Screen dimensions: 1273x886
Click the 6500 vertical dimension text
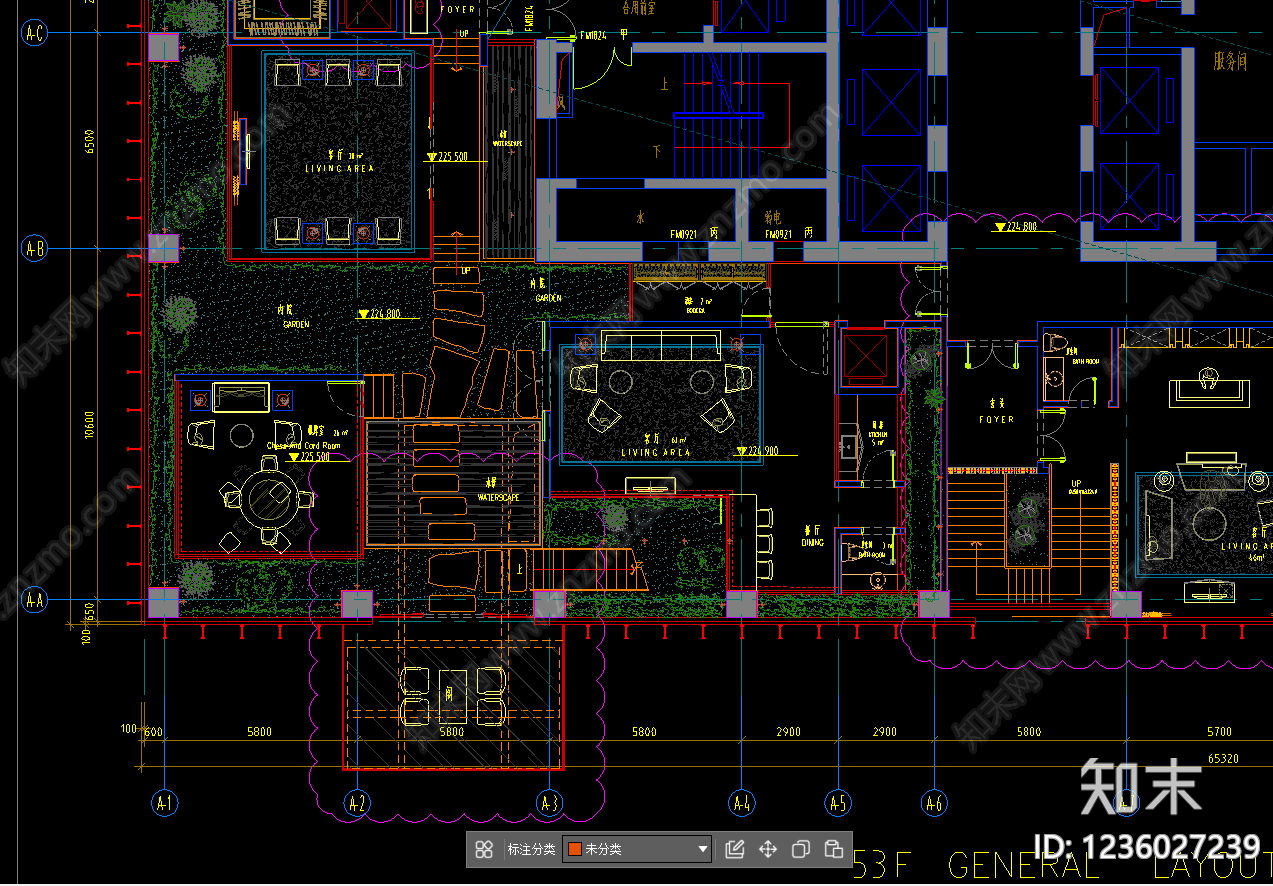coord(89,141)
